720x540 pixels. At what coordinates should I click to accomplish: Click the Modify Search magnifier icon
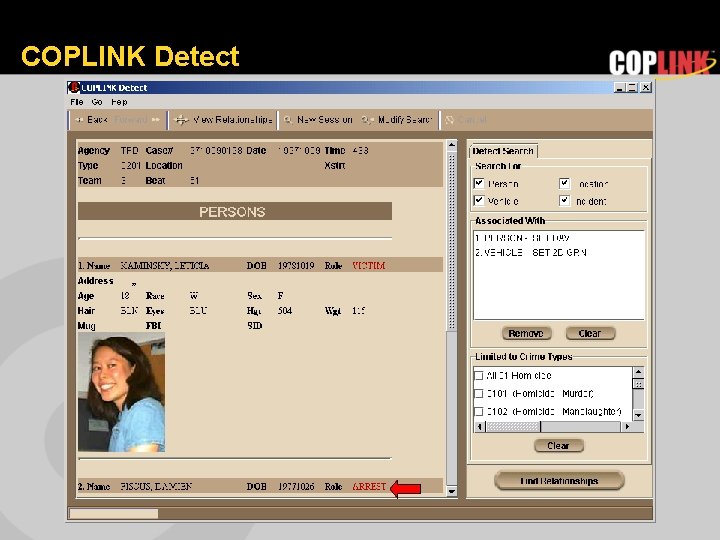[x=367, y=120]
